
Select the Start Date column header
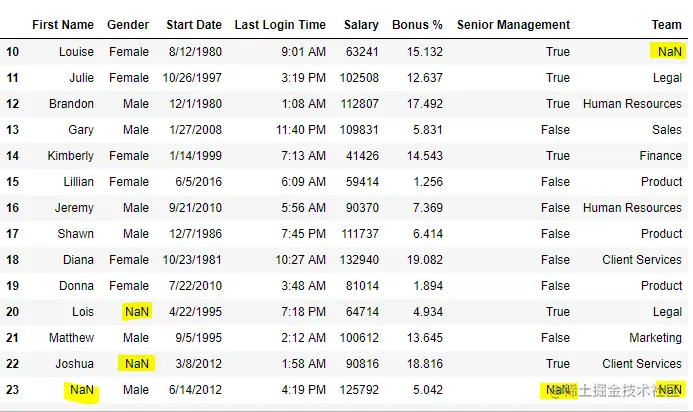pyautogui.click(x=193, y=24)
